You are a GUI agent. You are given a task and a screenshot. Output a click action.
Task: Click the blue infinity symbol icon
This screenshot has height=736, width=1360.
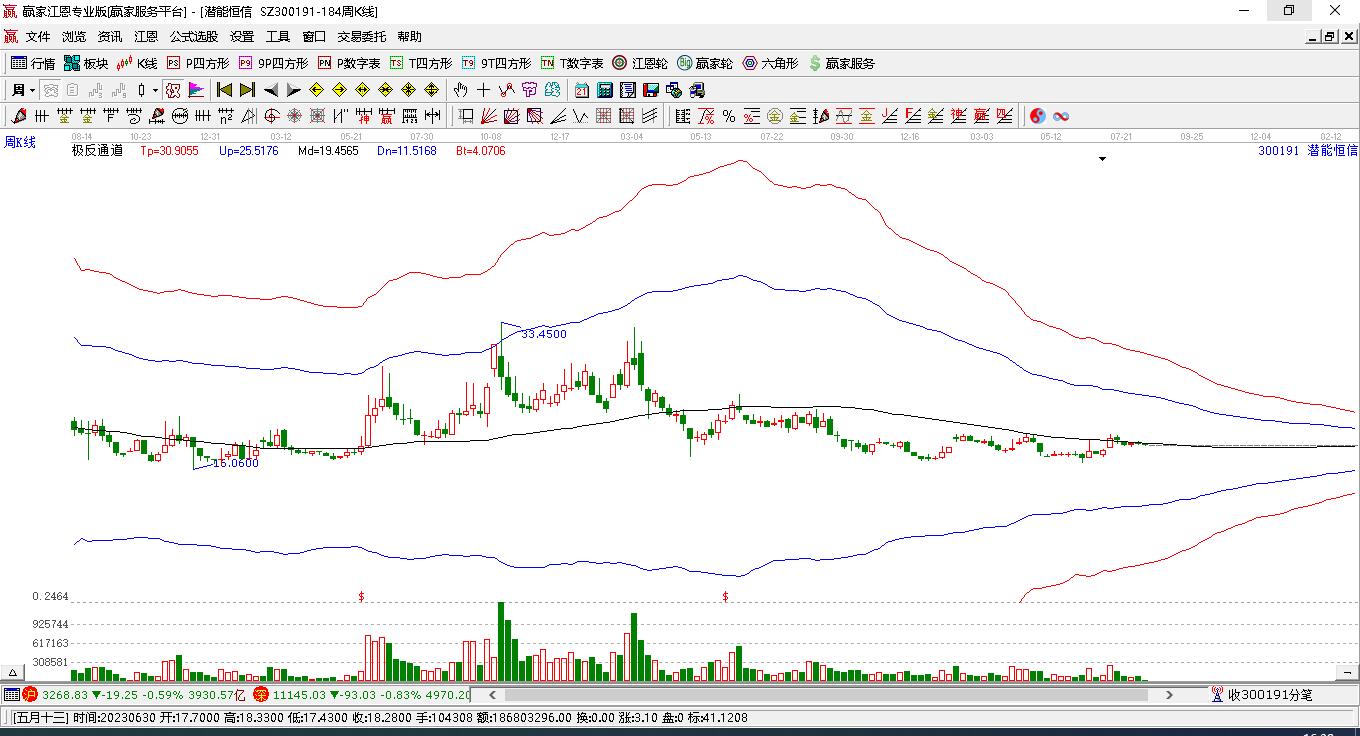1061,116
